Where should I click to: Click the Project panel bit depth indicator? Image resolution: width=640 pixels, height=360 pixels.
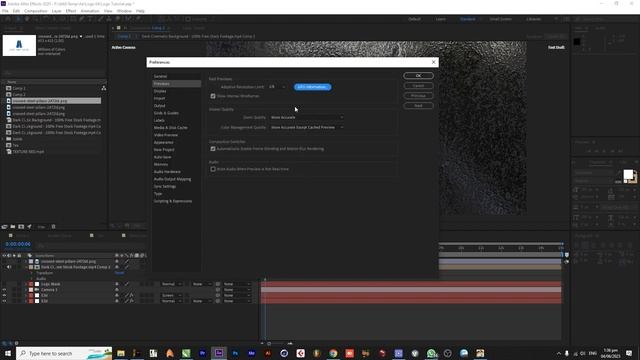(41, 227)
